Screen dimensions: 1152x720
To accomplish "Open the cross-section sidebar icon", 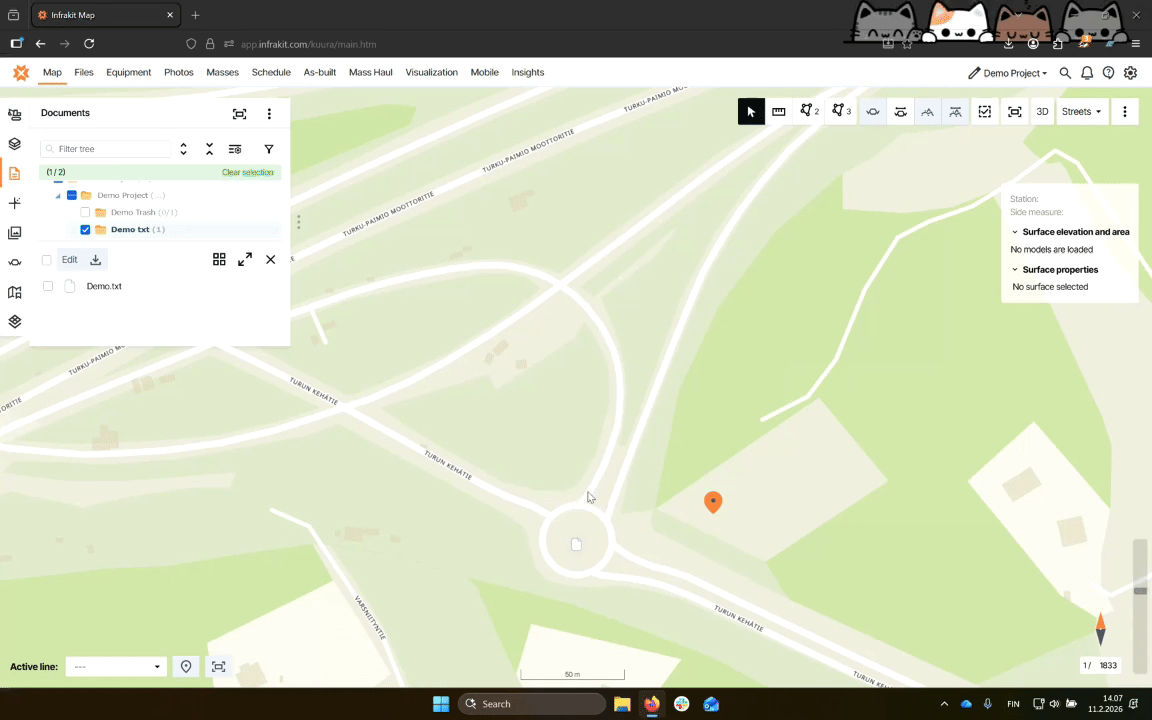I will [15, 262].
